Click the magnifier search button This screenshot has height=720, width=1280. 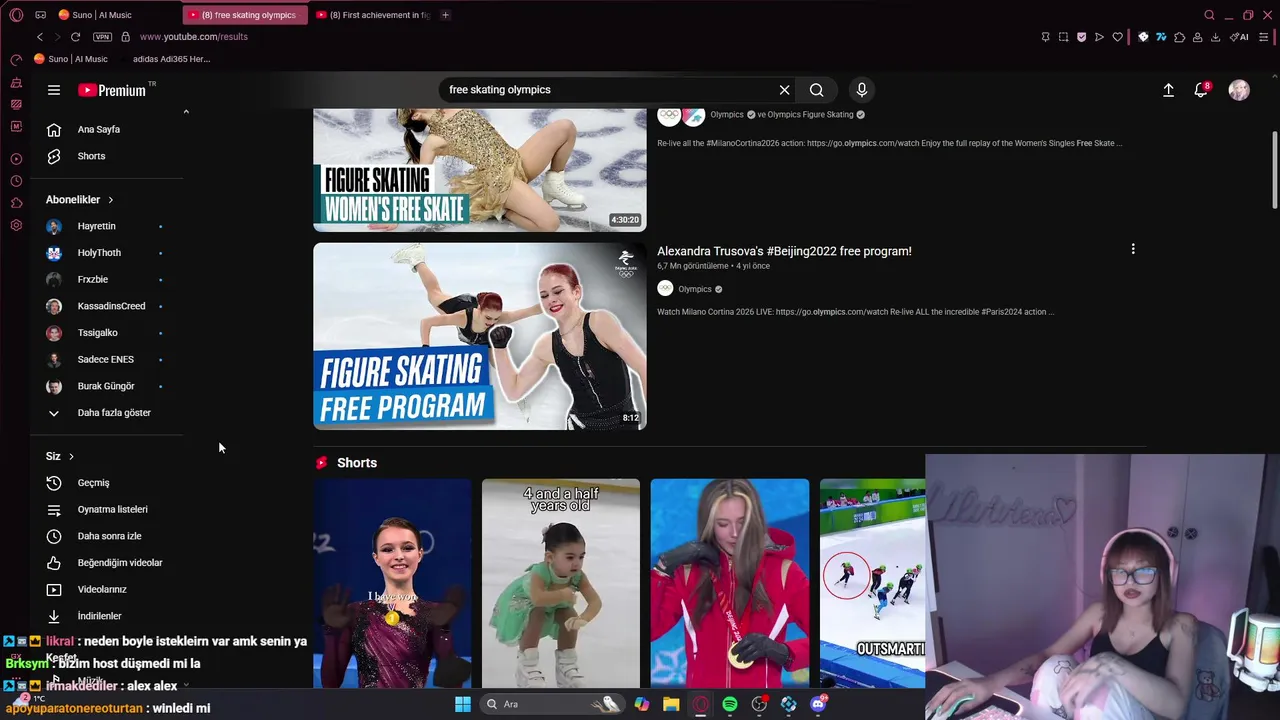pos(817,90)
